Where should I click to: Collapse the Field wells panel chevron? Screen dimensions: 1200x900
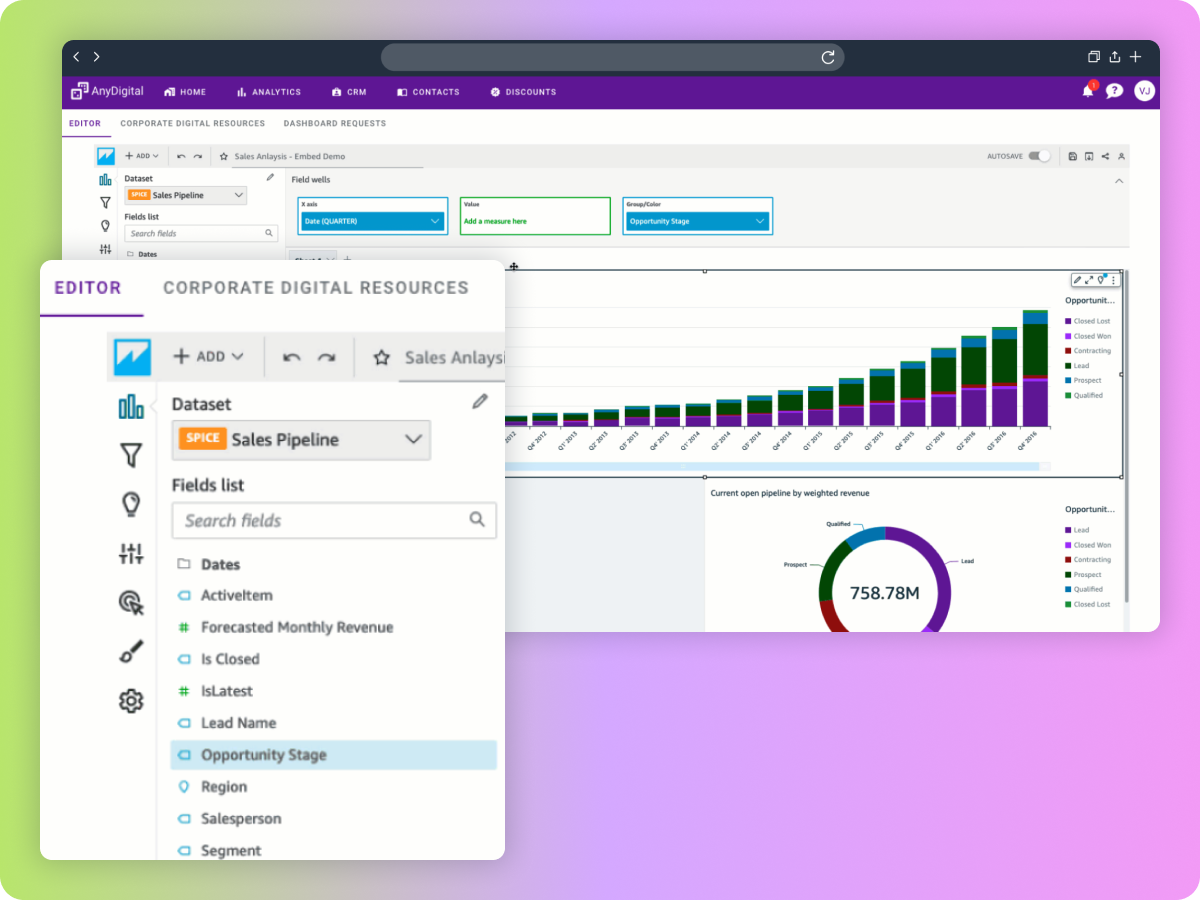1119,181
